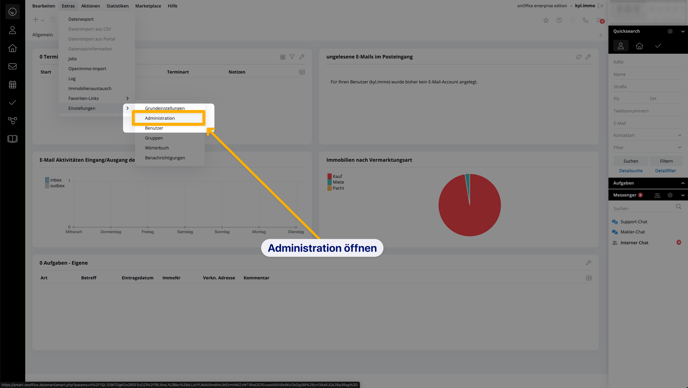This screenshot has height=388, width=688.
Task: Open the tasks checkmark icon in sidebar
Action: (x=12, y=102)
